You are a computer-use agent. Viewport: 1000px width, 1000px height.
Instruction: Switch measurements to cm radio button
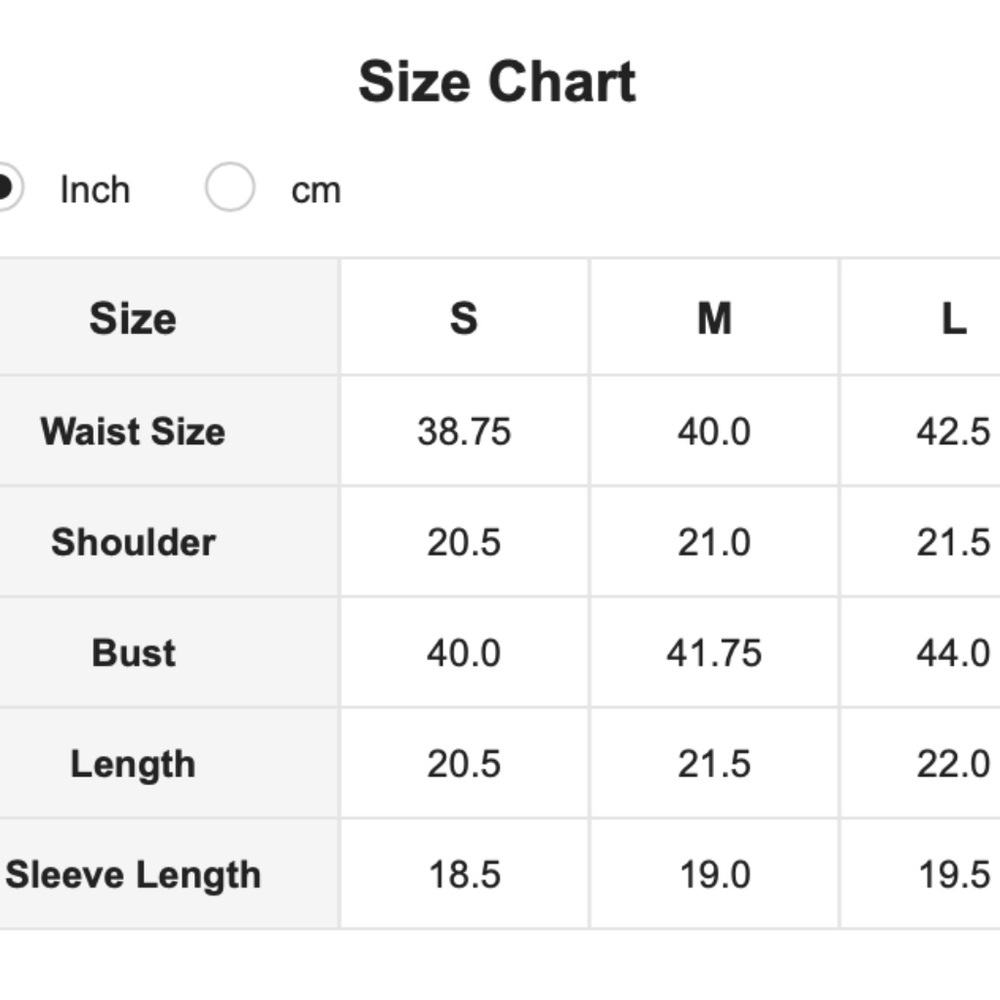pos(230,188)
